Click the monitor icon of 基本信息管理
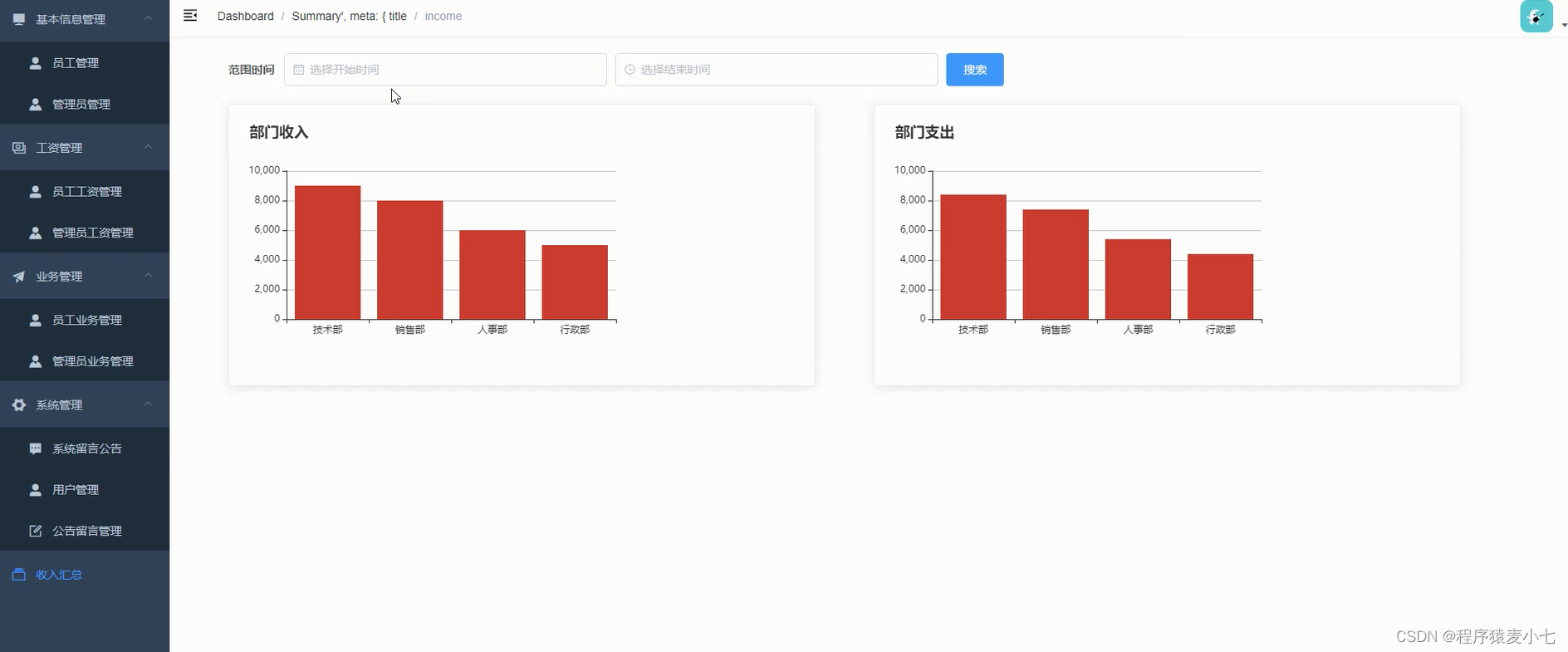 click(x=19, y=19)
